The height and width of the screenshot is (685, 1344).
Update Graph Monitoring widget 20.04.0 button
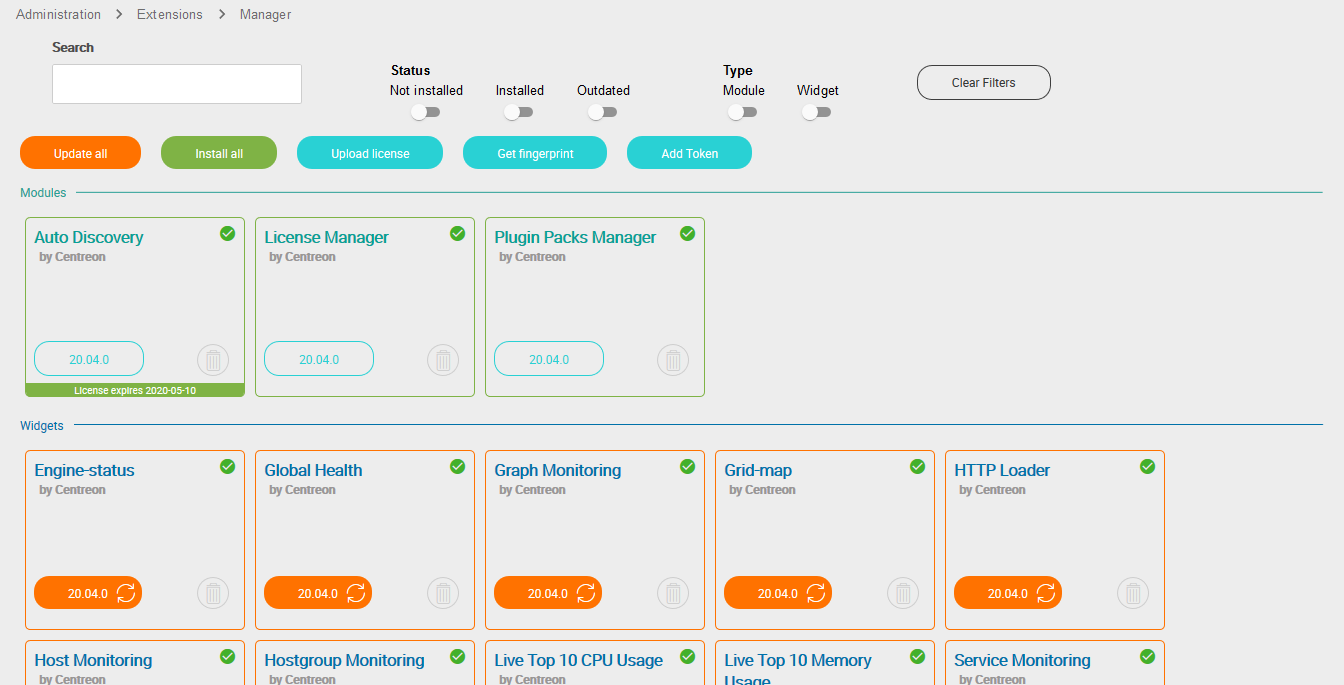tap(548, 593)
